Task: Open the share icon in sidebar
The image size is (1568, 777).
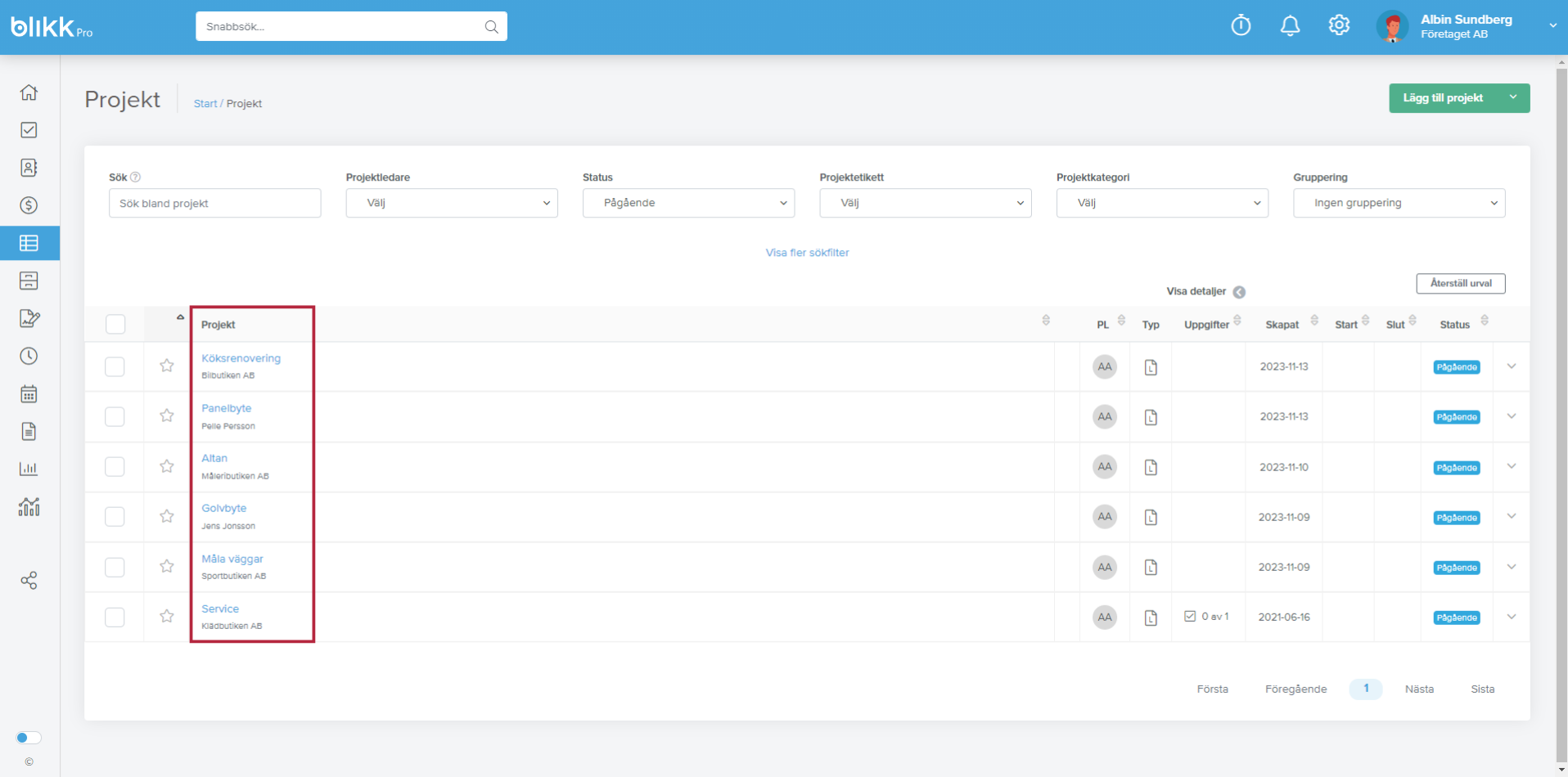Action: [29, 581]
